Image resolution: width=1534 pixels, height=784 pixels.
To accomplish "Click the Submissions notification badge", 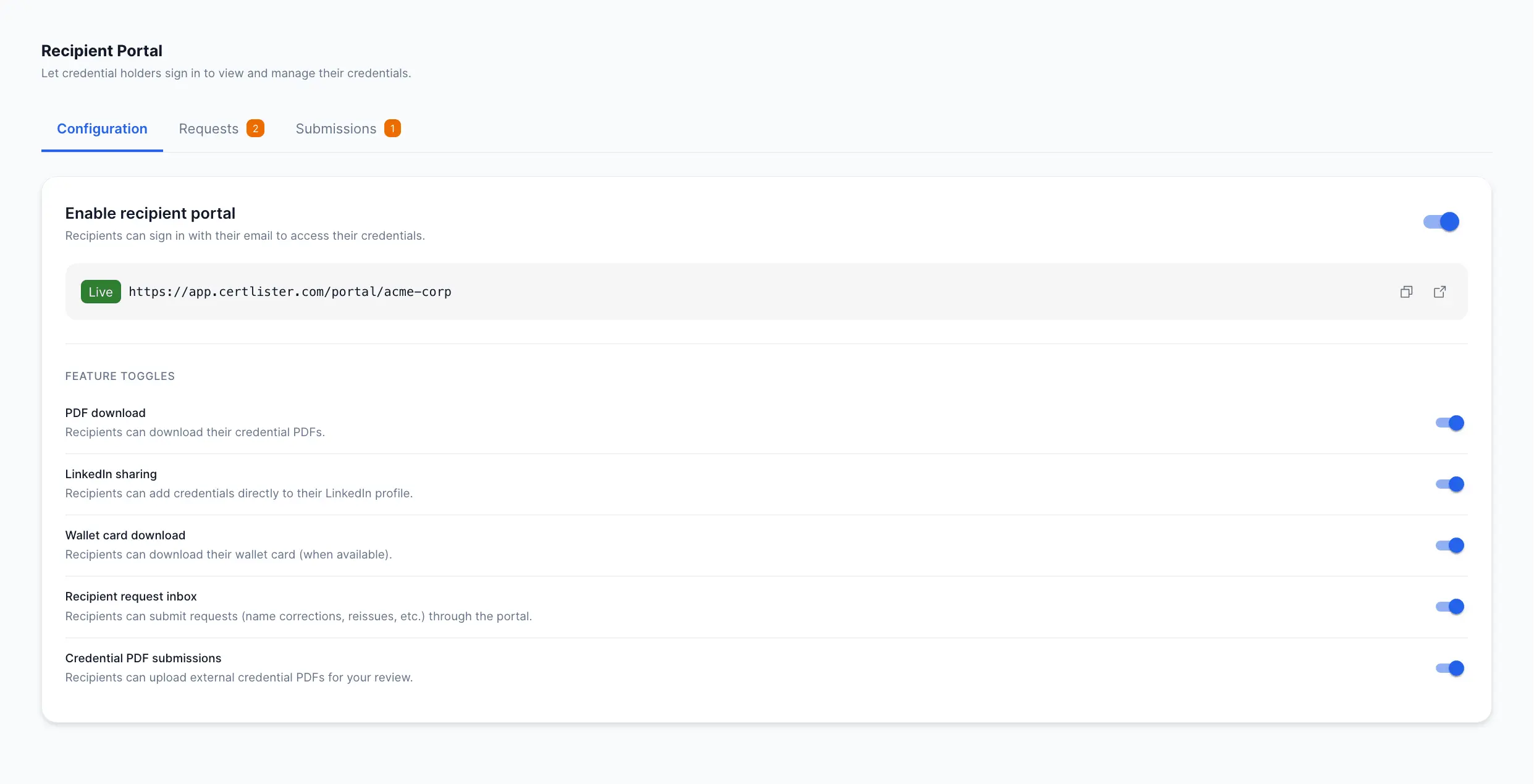I will click(393, 128).
